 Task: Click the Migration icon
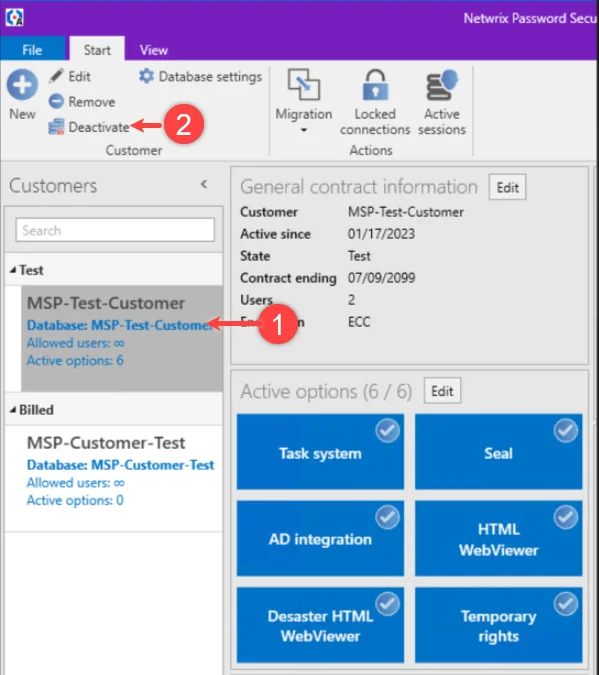(304, 84)
